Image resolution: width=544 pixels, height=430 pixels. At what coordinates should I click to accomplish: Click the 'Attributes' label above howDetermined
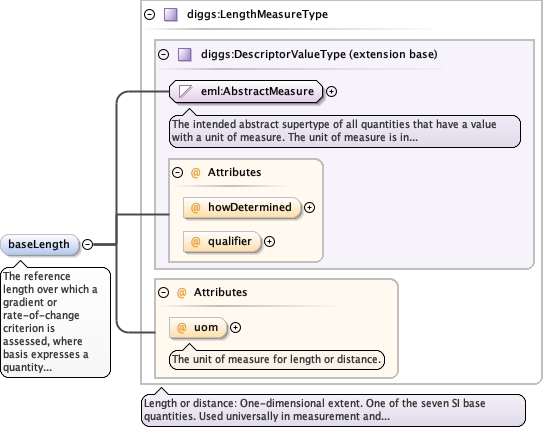coord(235,172)
